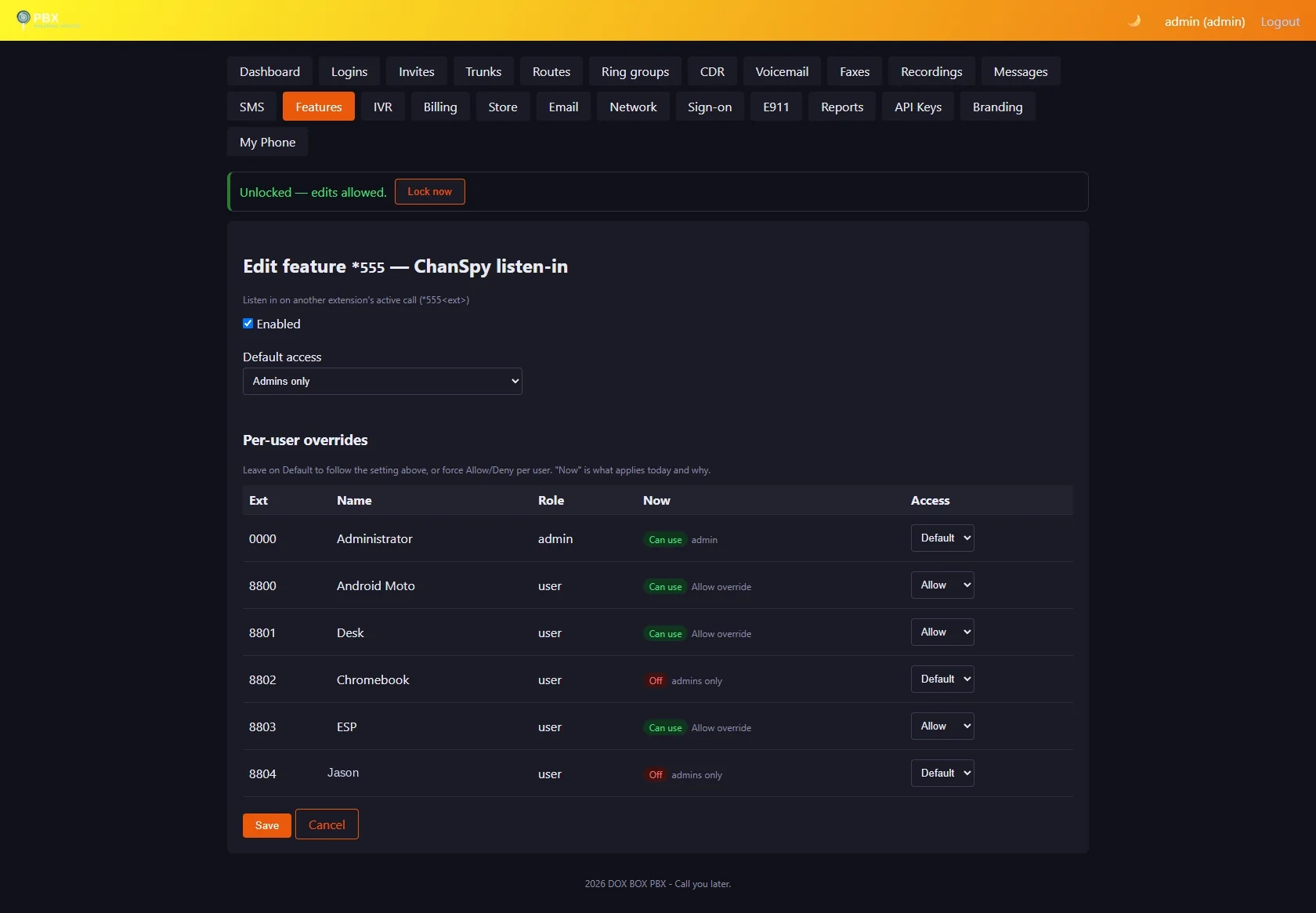1316x913 pixels.
Task: Click the Lock now button
Action: pyautogui.click(x=430, y=192)
